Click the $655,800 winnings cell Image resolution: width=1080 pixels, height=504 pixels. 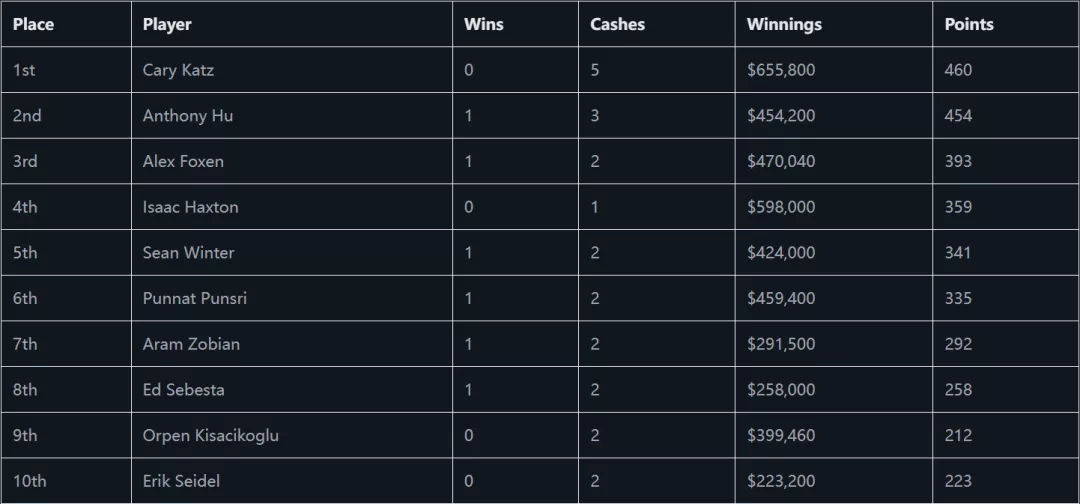pyautogui.click(x=781, y=70)
